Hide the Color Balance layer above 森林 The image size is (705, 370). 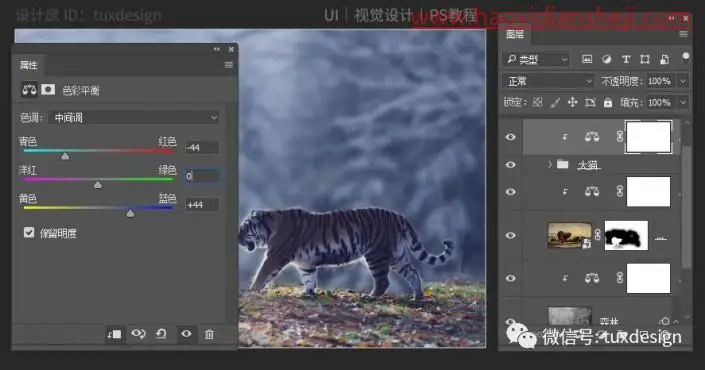(x=510, y=278)
